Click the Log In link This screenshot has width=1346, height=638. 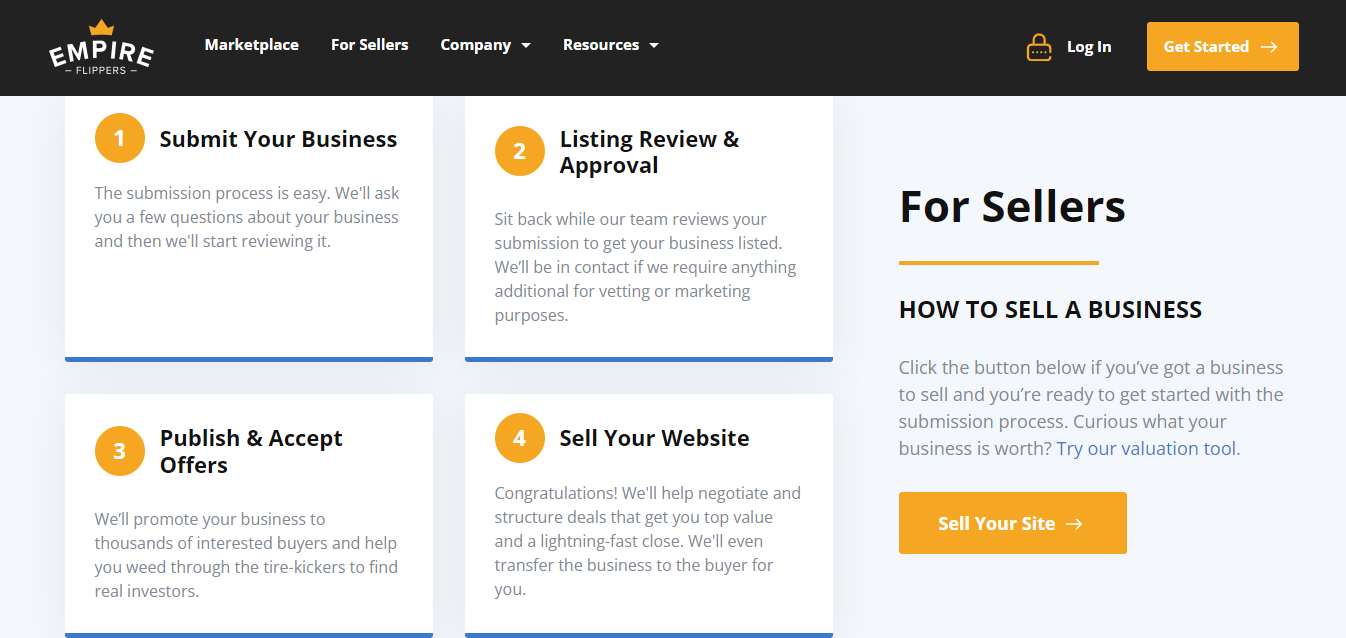pos(1089,47)
